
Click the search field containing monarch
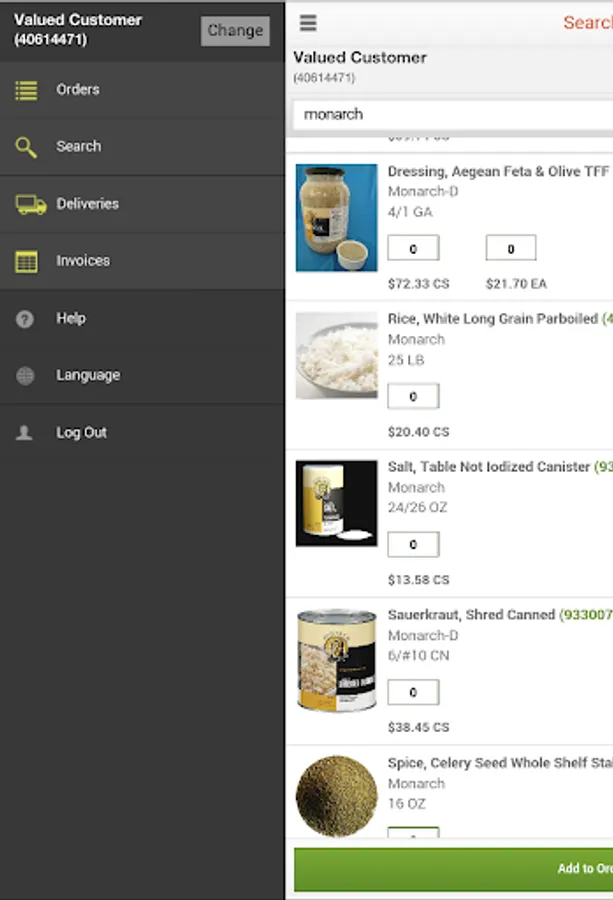[453, 114]
